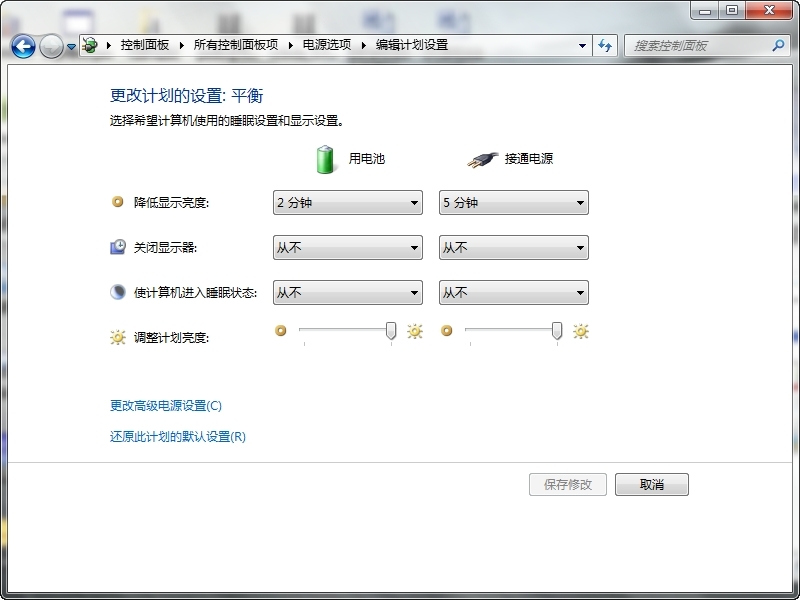Click on-battery brightness slider thumb
The height and width of the screenshot is (600, 800).
(391, 331)
